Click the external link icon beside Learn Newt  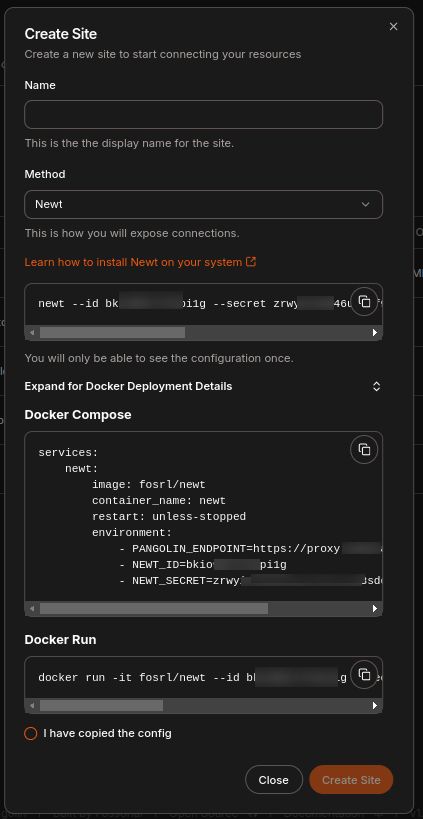[x=251, y=262]
